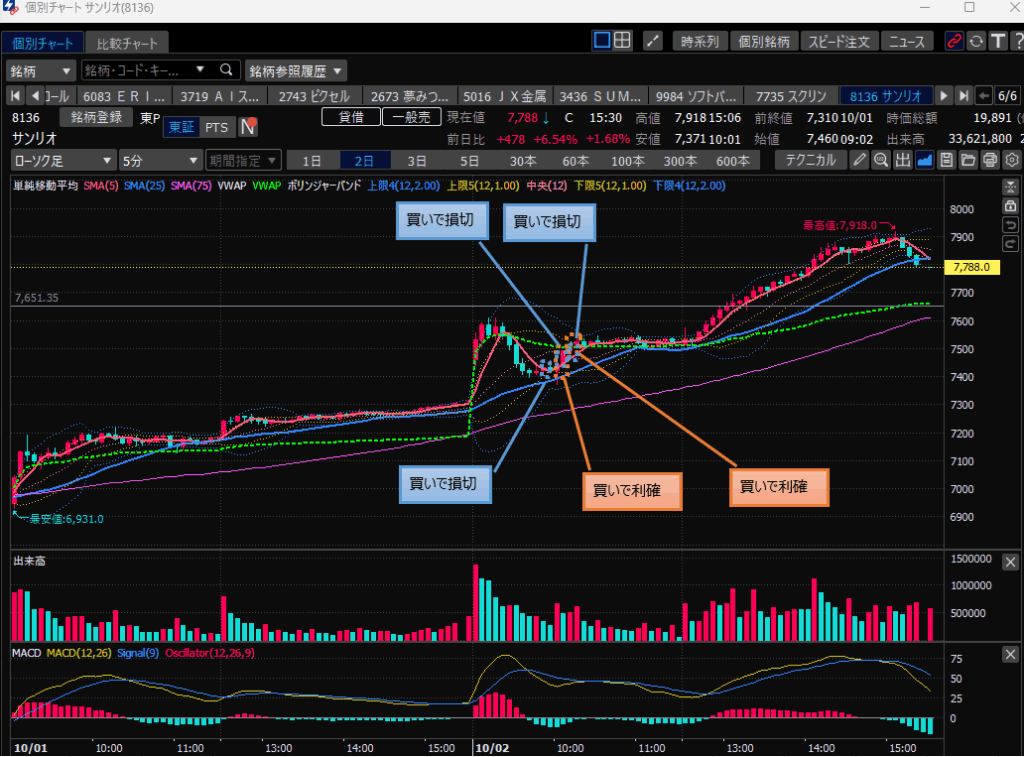Print the chart with printer icon
Image resolution: width=1024 pixels, height=757 pixels.
(x=990, y=160)
